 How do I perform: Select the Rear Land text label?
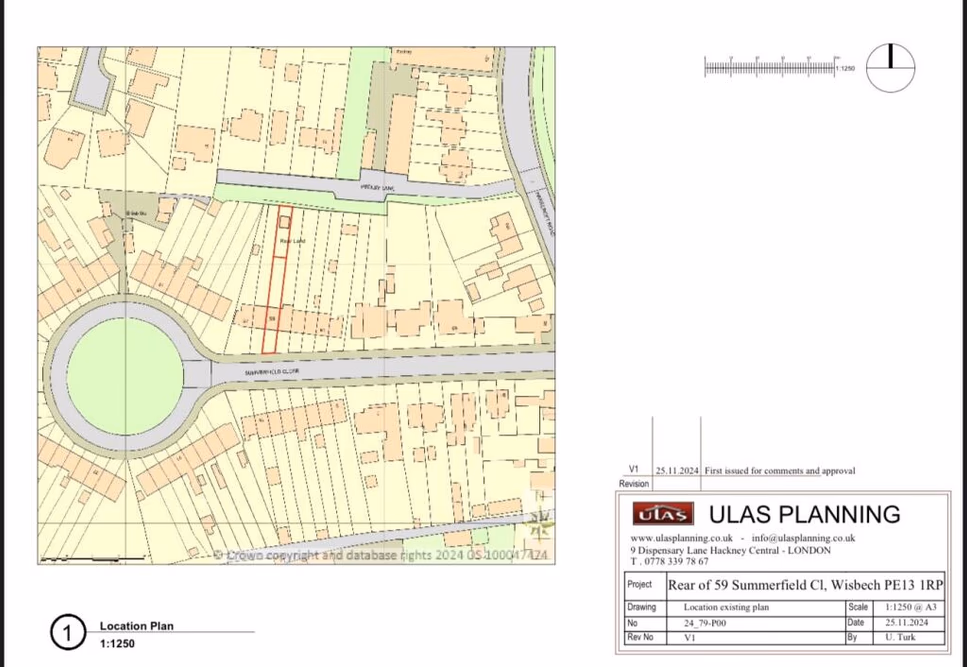pos(291,240)
